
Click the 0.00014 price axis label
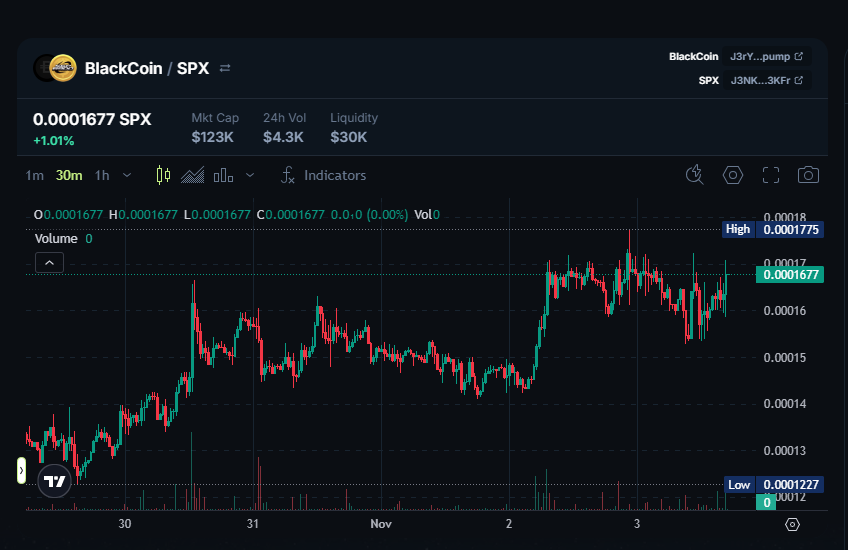(x=785, y=404)
